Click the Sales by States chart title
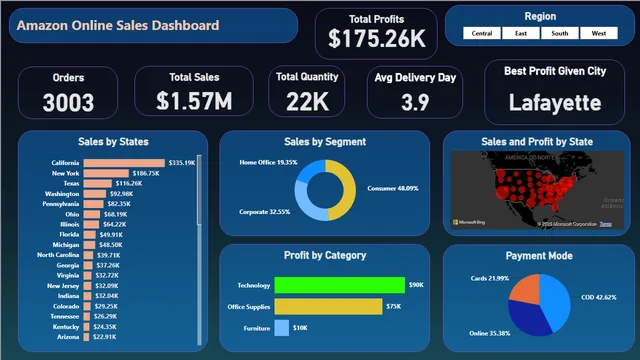The width and height of the screenshot is (640, 360). [x=113, y=142]
